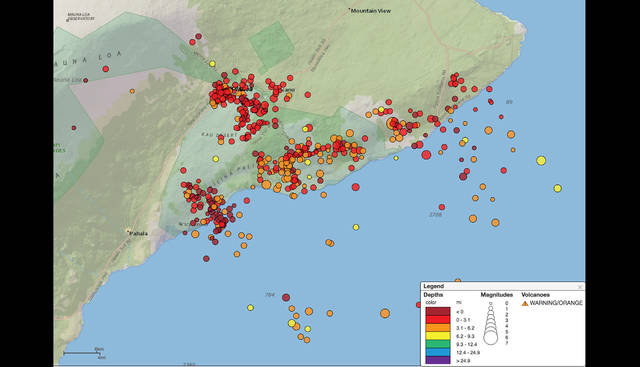This screenshot has height=367, width=640.
Task: Click the Mountain View town label
Action: tap(371, 11)
